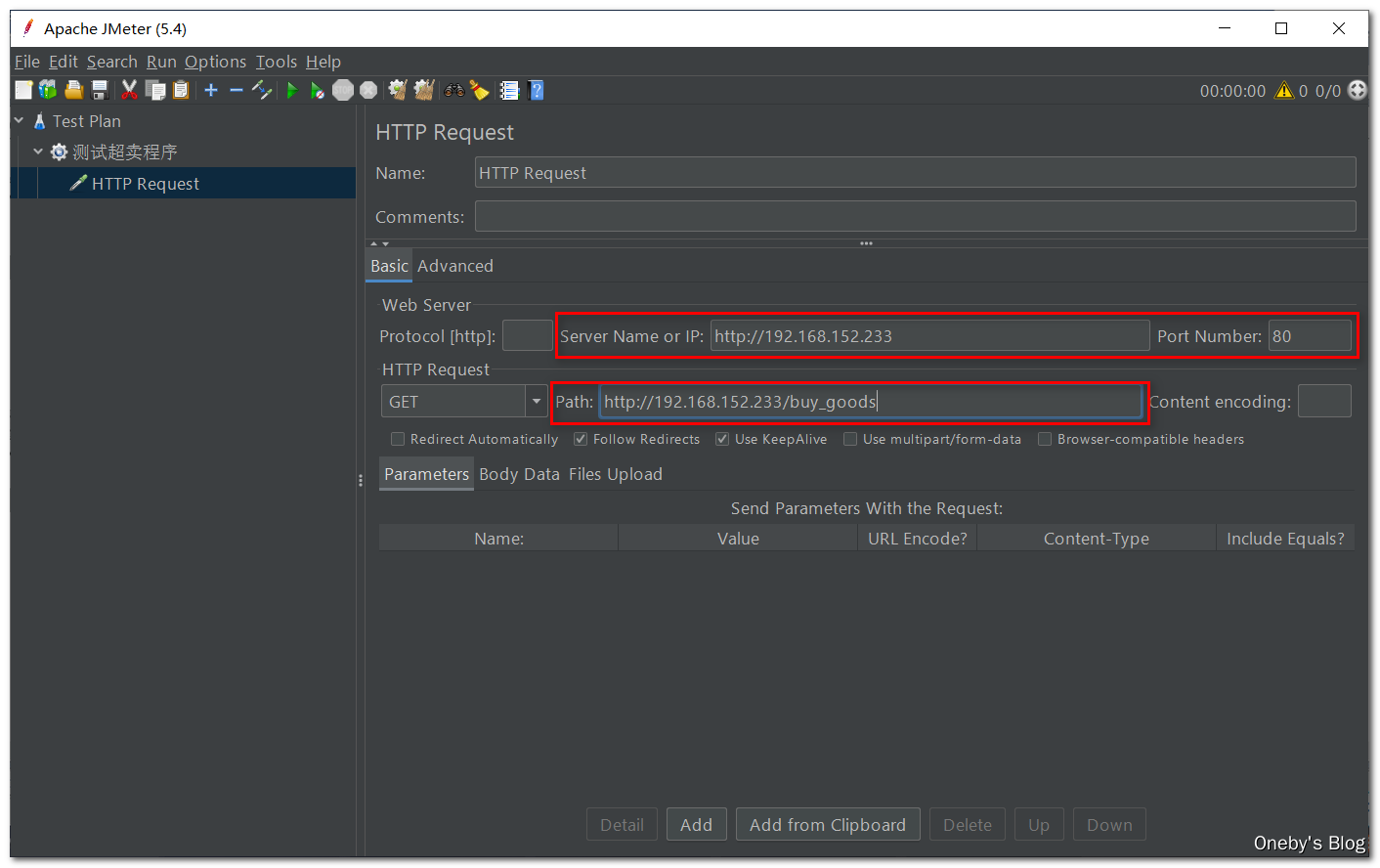Open the Options menu
The width and height of the screenshot is (1380, 868).
coord(216,62)
